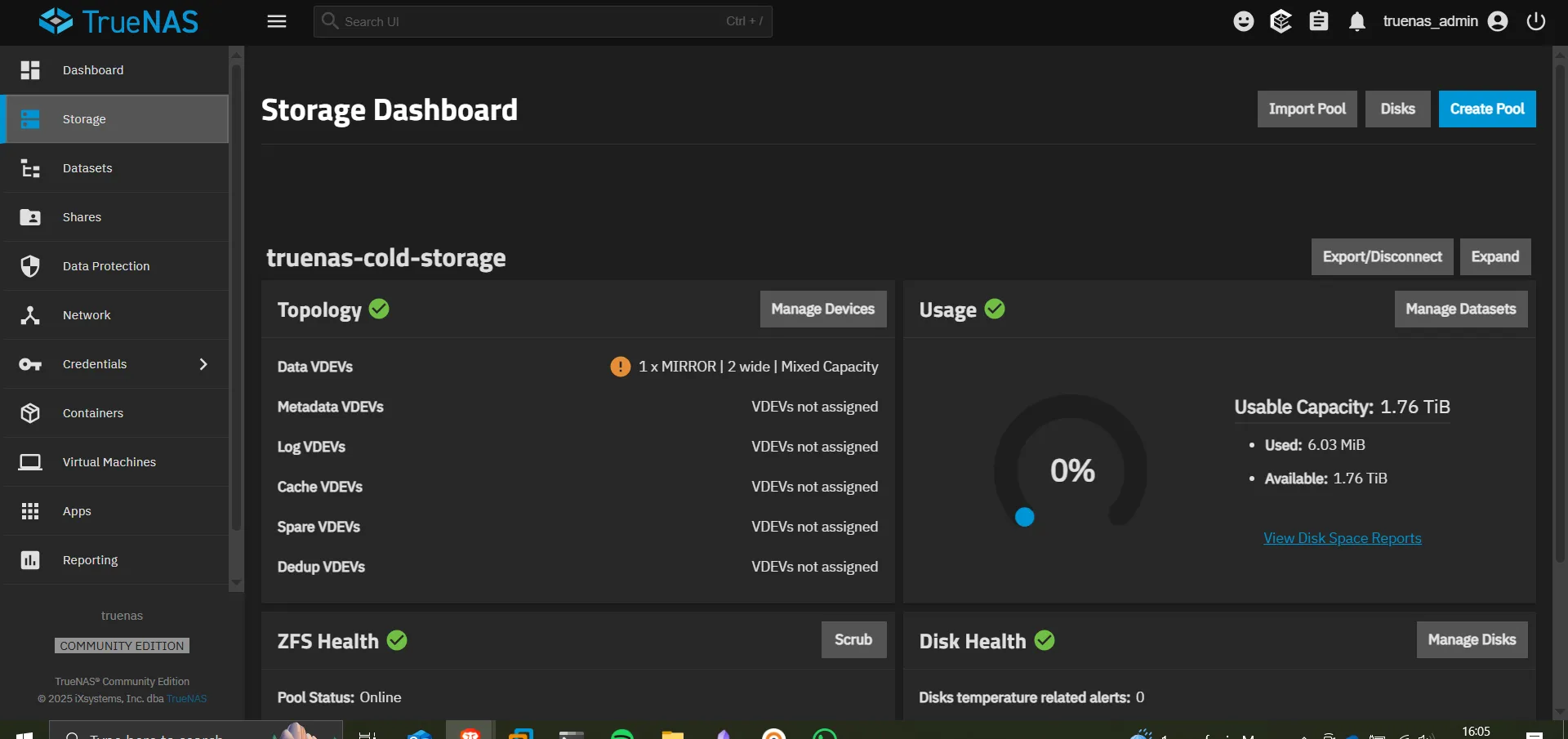
Task: Open the TrueCommand status icon
Action: coord(1281,21)
